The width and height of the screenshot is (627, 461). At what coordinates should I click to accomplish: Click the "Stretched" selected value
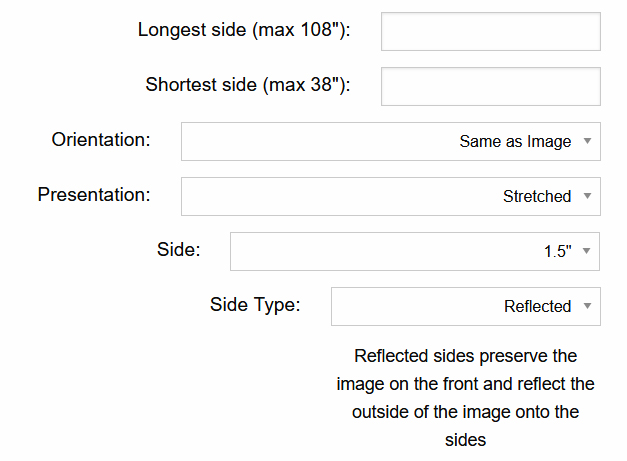[x=537, y=197]
